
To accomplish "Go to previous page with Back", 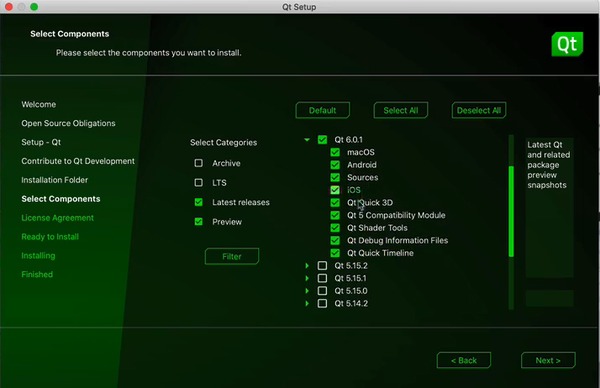I will pos(464,360).
